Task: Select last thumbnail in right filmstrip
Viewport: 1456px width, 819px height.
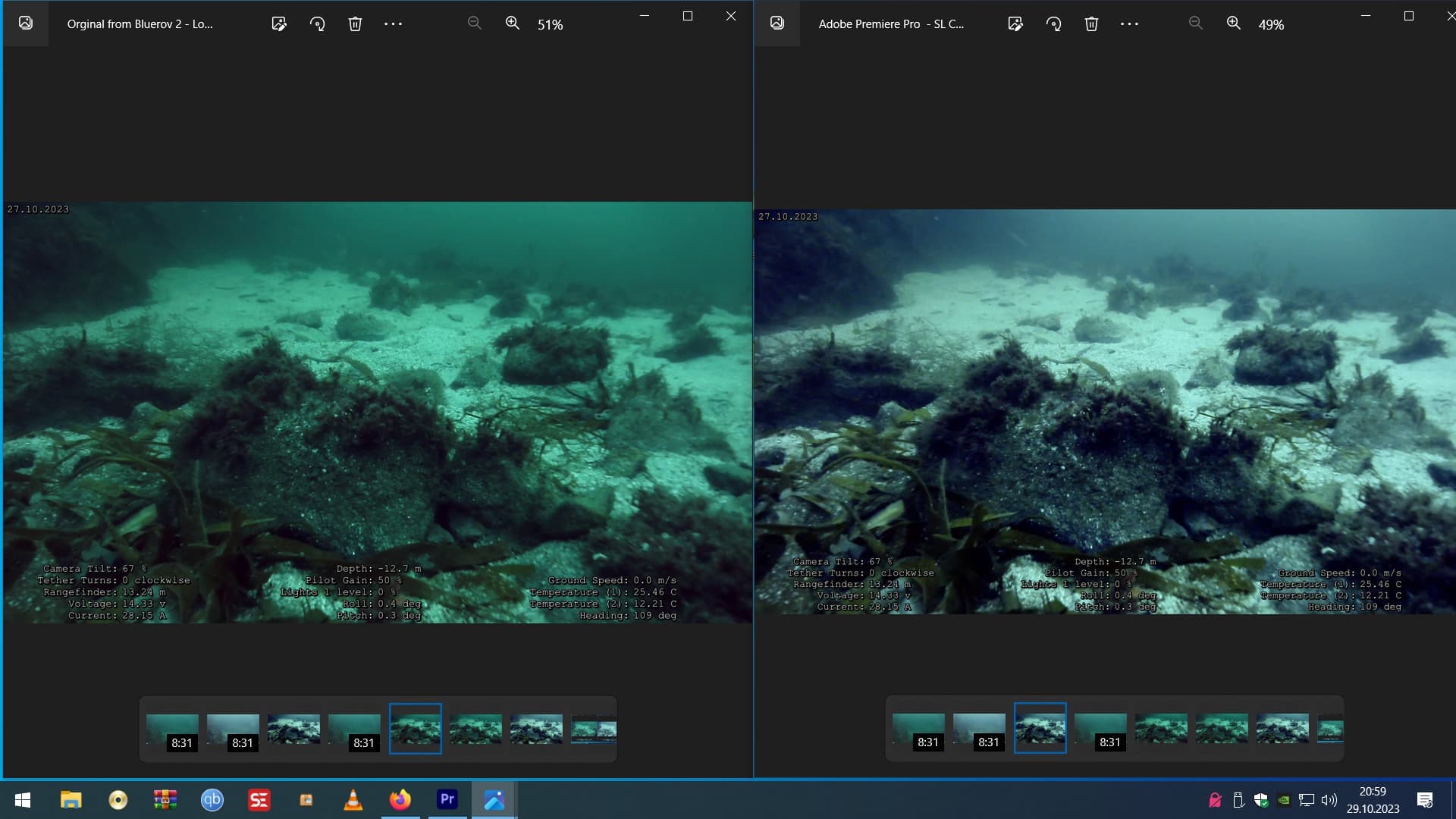Action: tap(1331, 730)
